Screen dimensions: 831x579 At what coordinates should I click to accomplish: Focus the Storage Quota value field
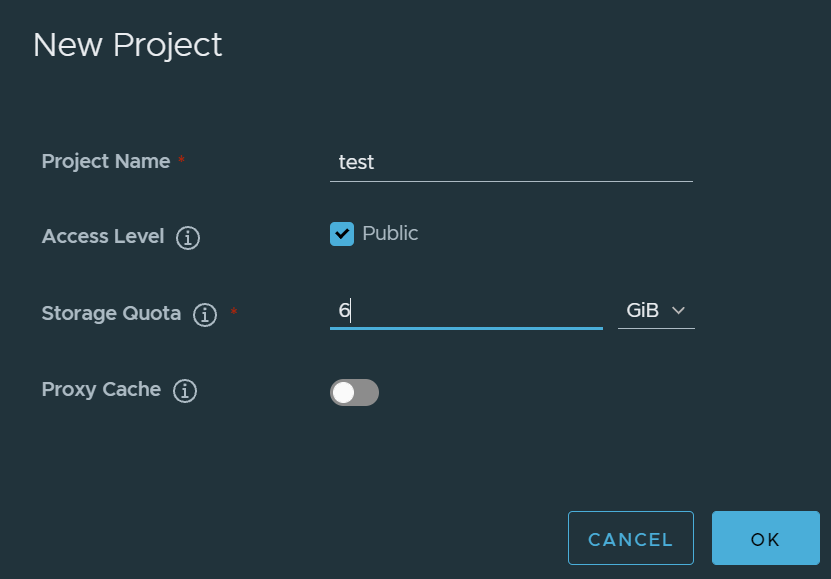tap(466, 311)
